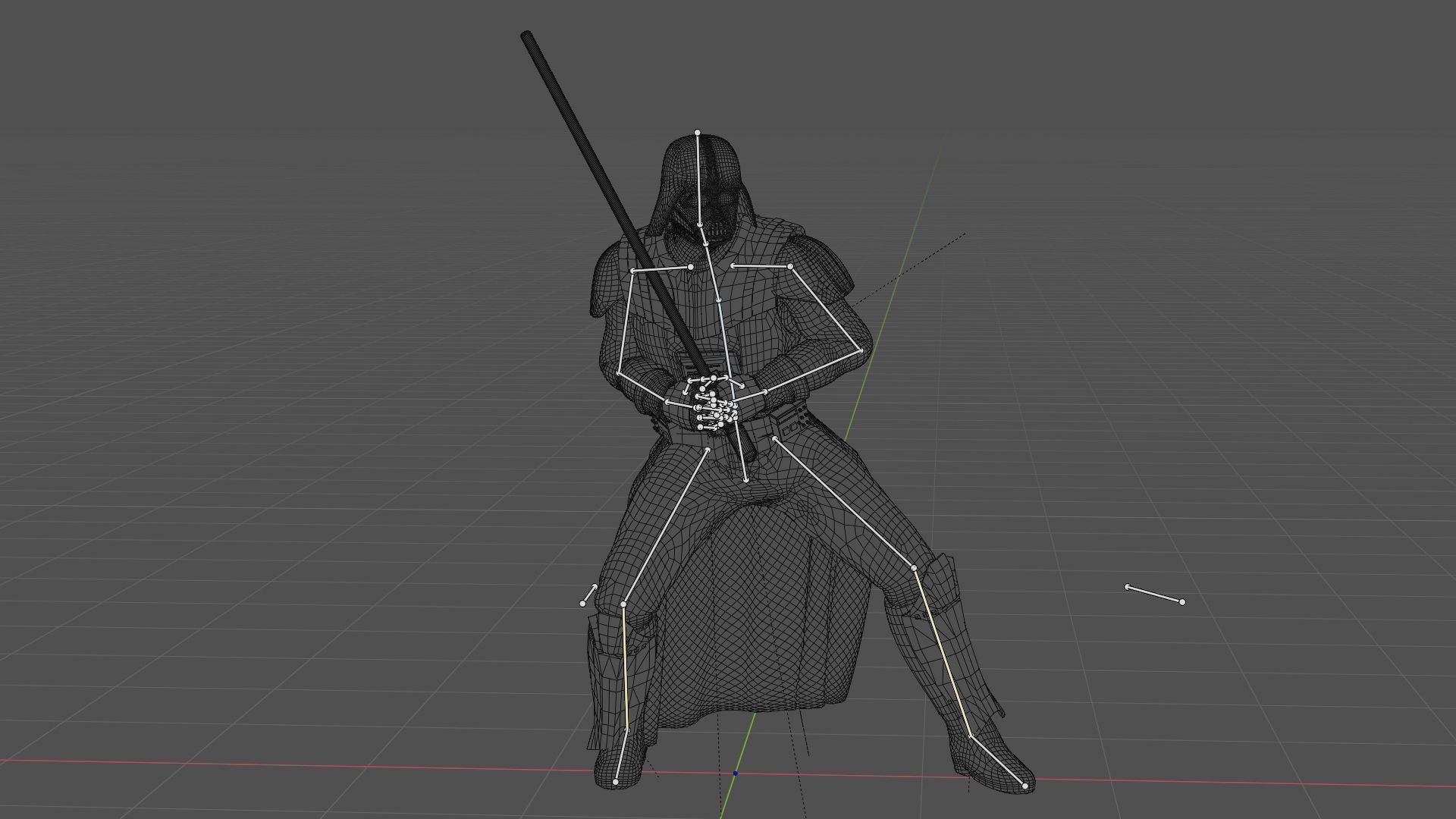The image size is (1456, 819).
Task: Select the head bone inside the helmet
Action: [698, 179]
